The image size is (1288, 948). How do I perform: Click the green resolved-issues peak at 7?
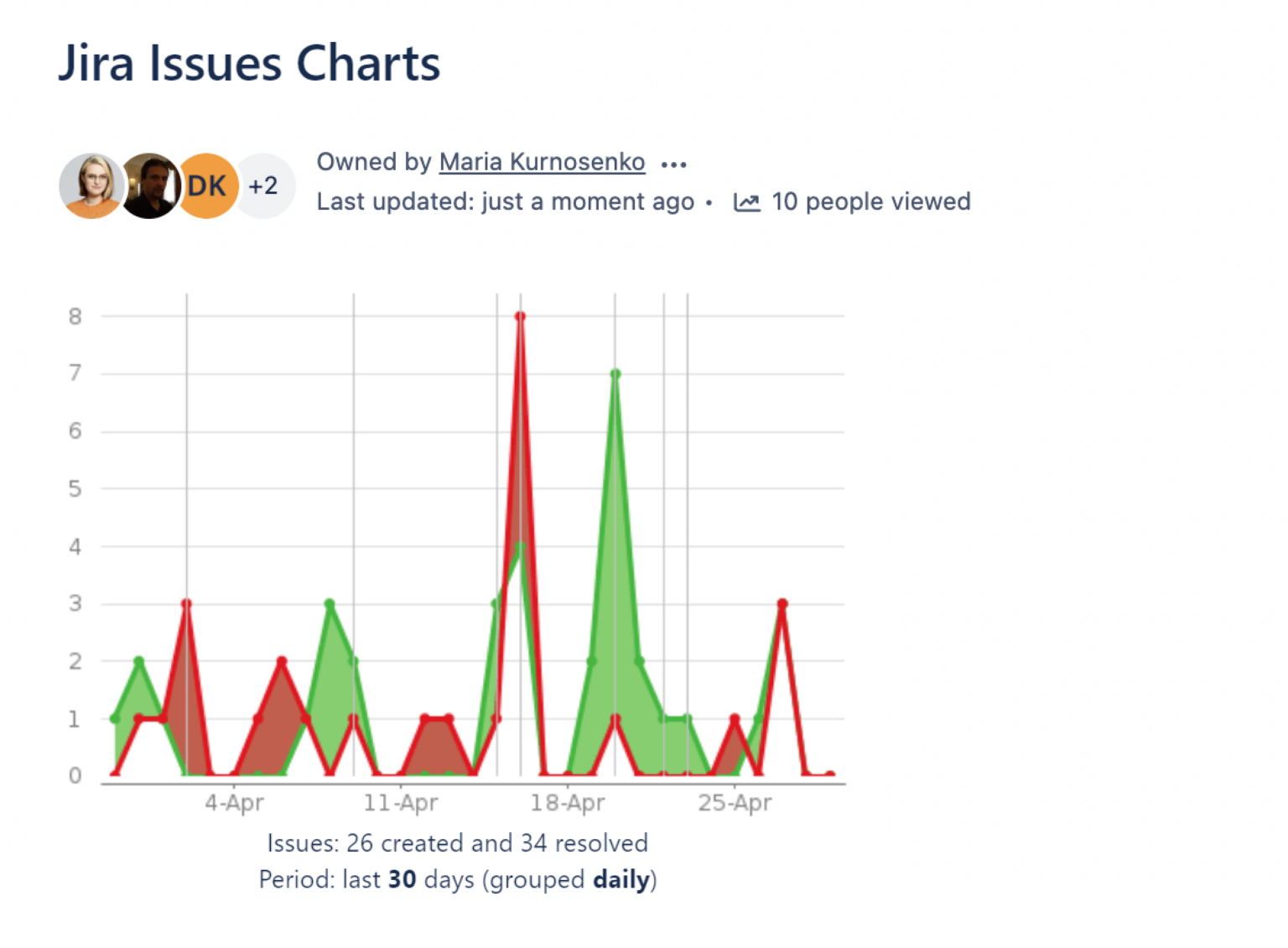tap(615, 372)
